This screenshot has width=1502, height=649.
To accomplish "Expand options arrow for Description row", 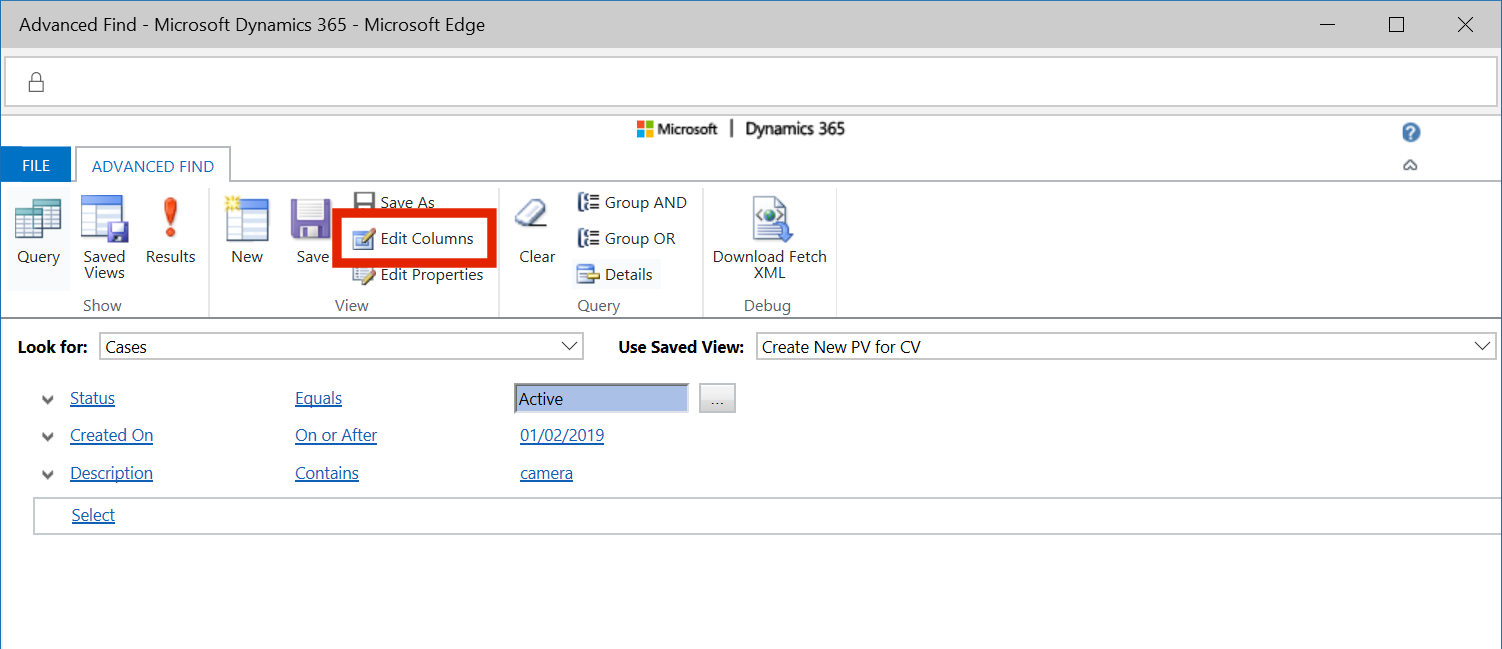I will 48,474.
